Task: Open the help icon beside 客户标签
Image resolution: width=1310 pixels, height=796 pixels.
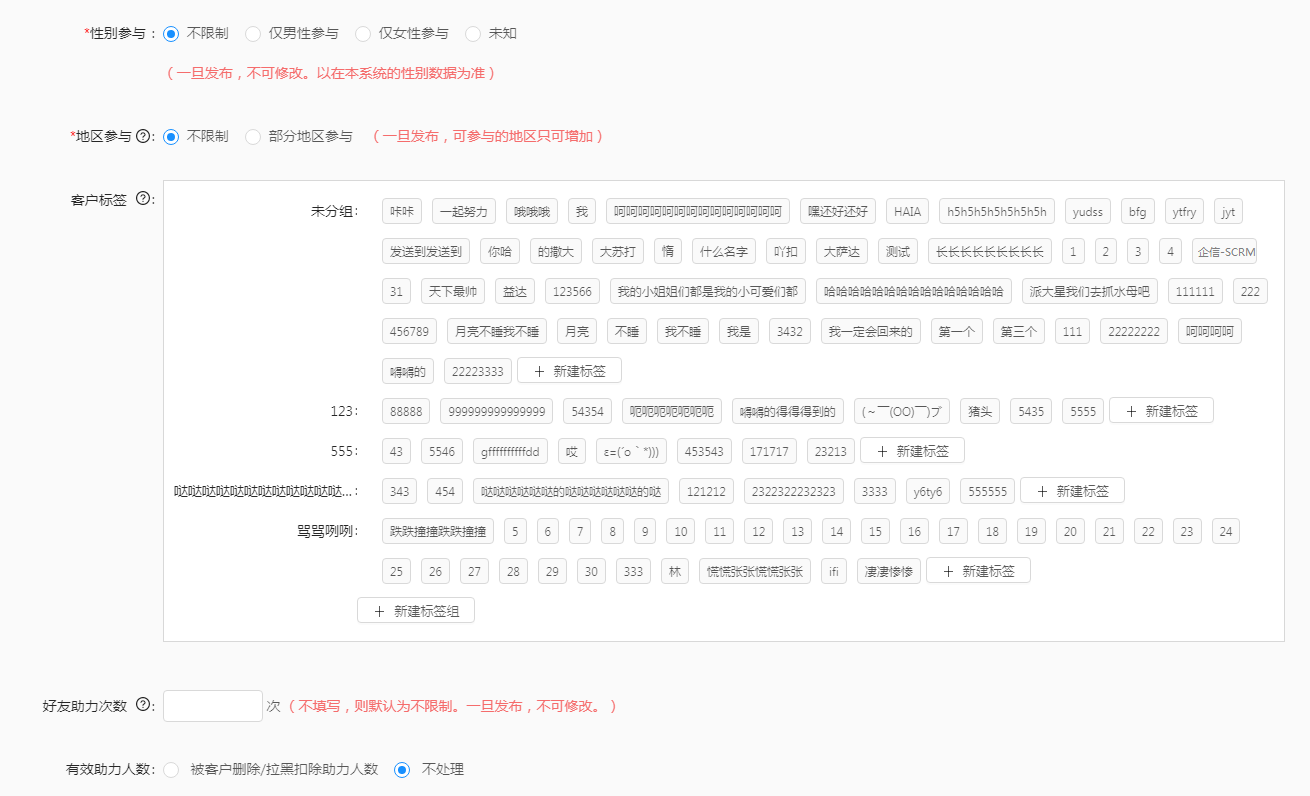Action: pos(142,198)
